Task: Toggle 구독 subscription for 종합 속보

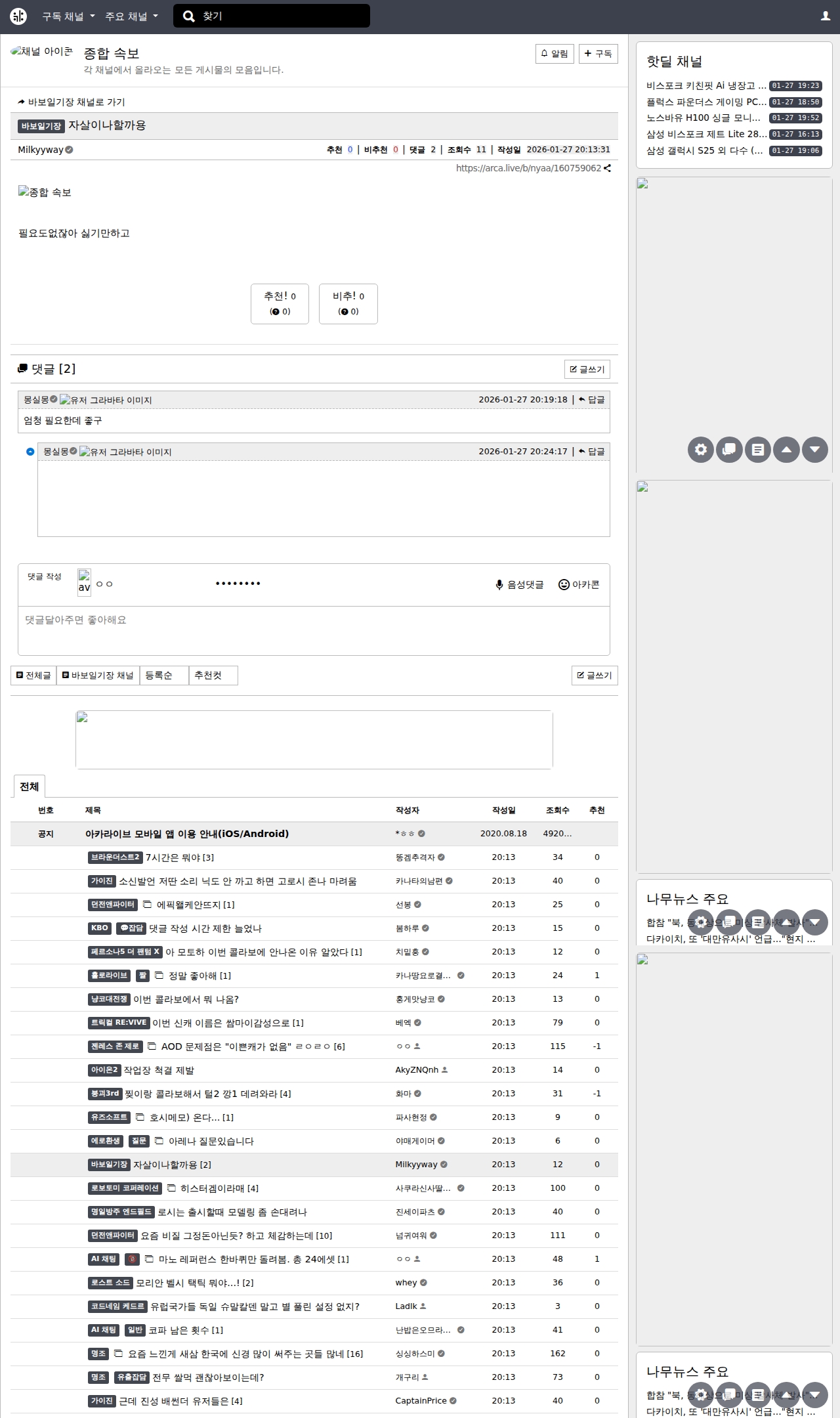Action: pos(598,54)
